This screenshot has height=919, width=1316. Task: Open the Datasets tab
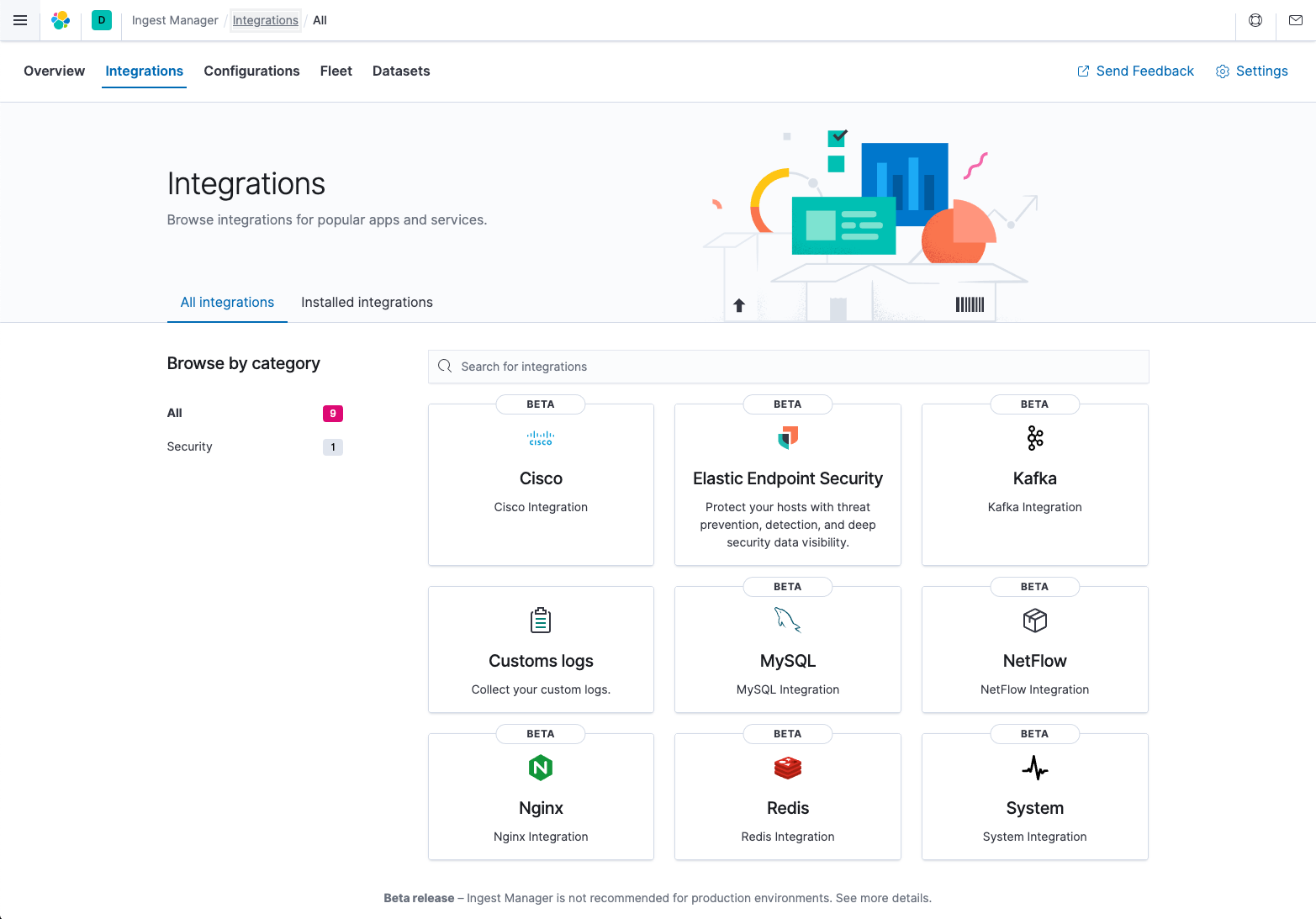coord(401,71)
